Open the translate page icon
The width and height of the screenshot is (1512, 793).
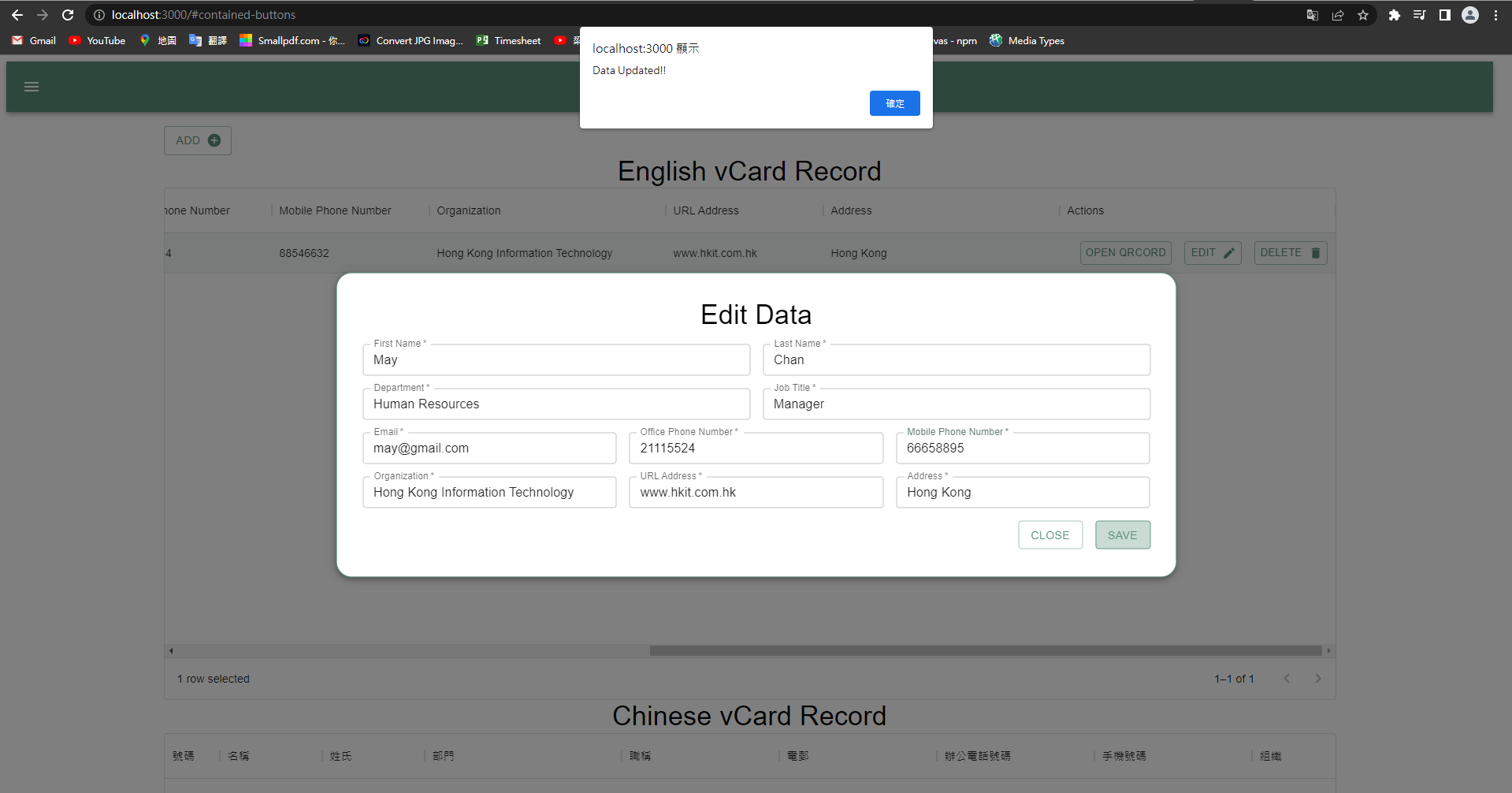(1313, 15)
